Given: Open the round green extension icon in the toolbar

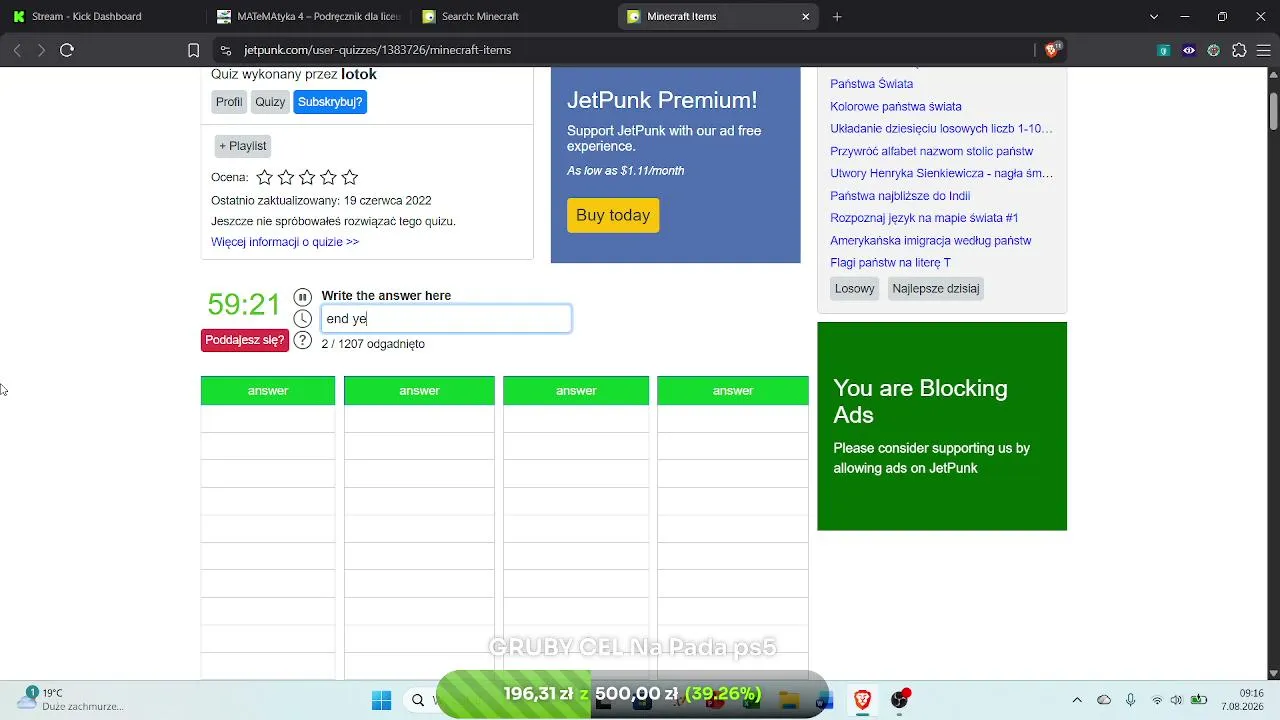Looking at the screenshot, I should (x=1214, y=50).
